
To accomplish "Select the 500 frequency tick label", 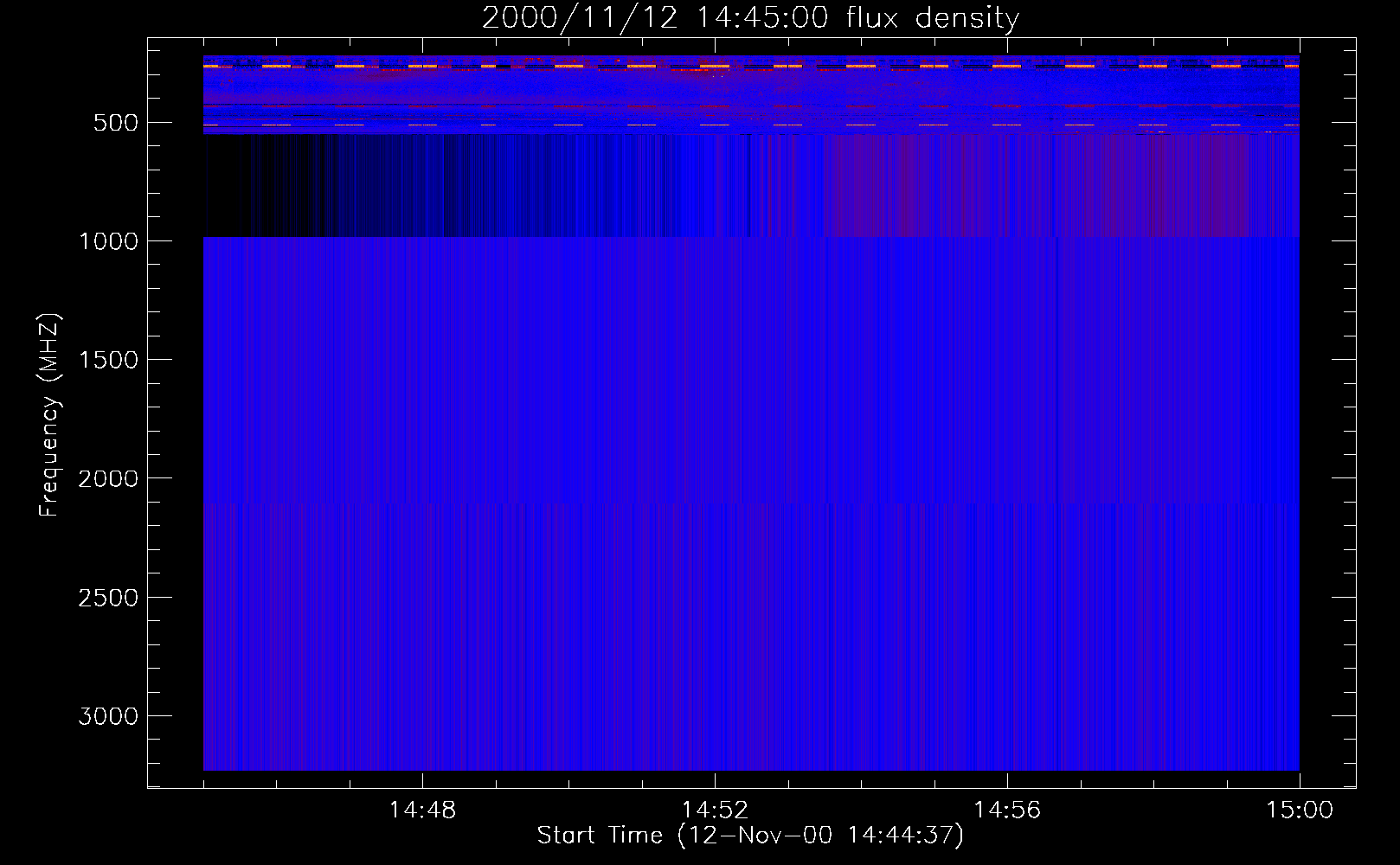I will [116, 123].
